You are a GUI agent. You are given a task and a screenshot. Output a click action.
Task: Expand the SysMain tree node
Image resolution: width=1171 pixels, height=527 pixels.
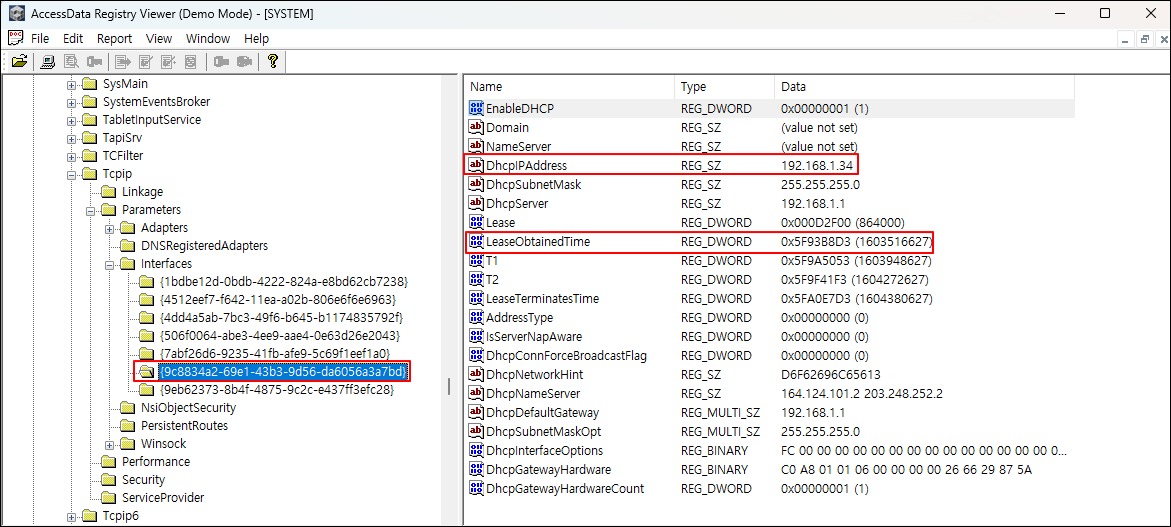72,84
